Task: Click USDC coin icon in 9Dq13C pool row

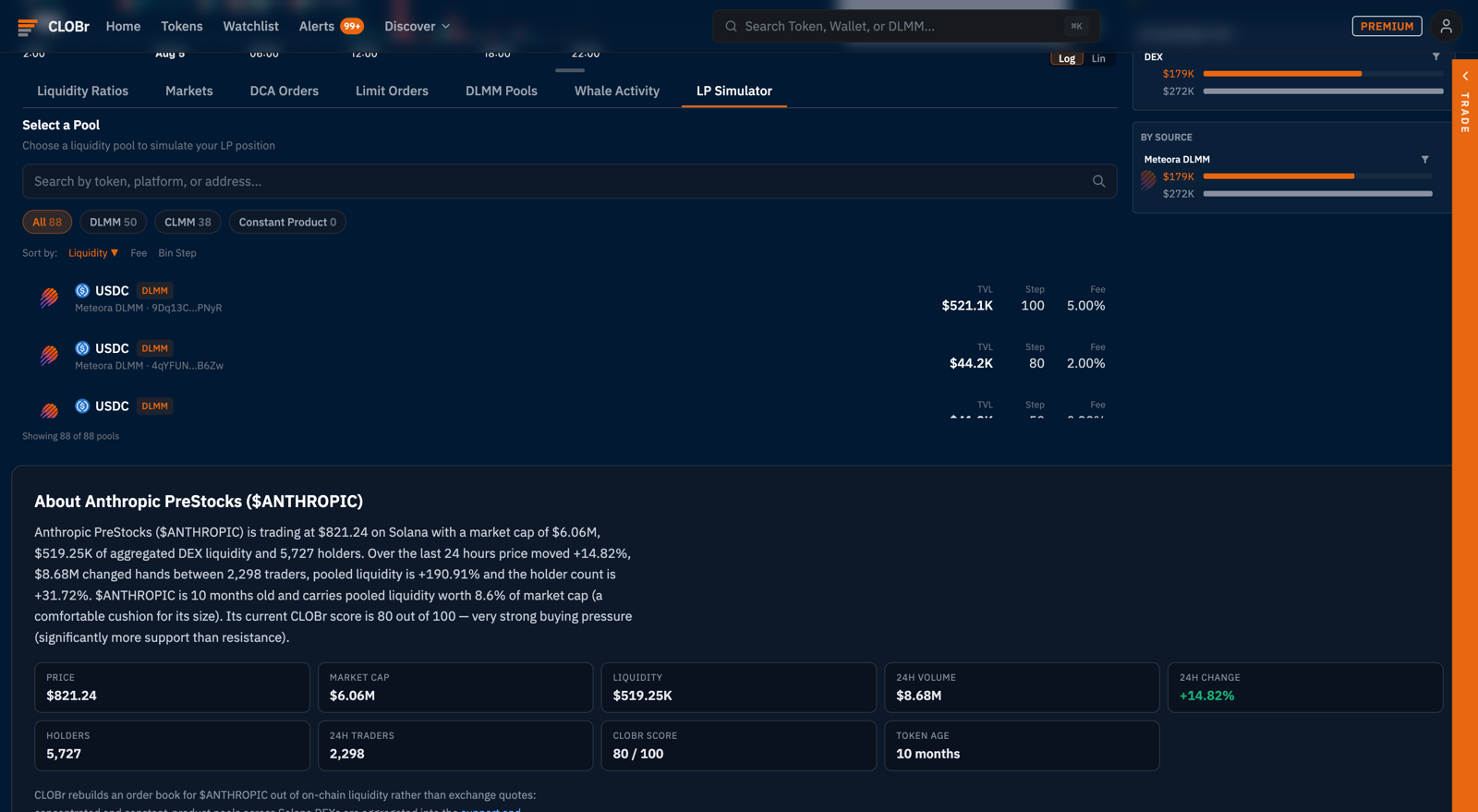Action: [x=82, y=290]
